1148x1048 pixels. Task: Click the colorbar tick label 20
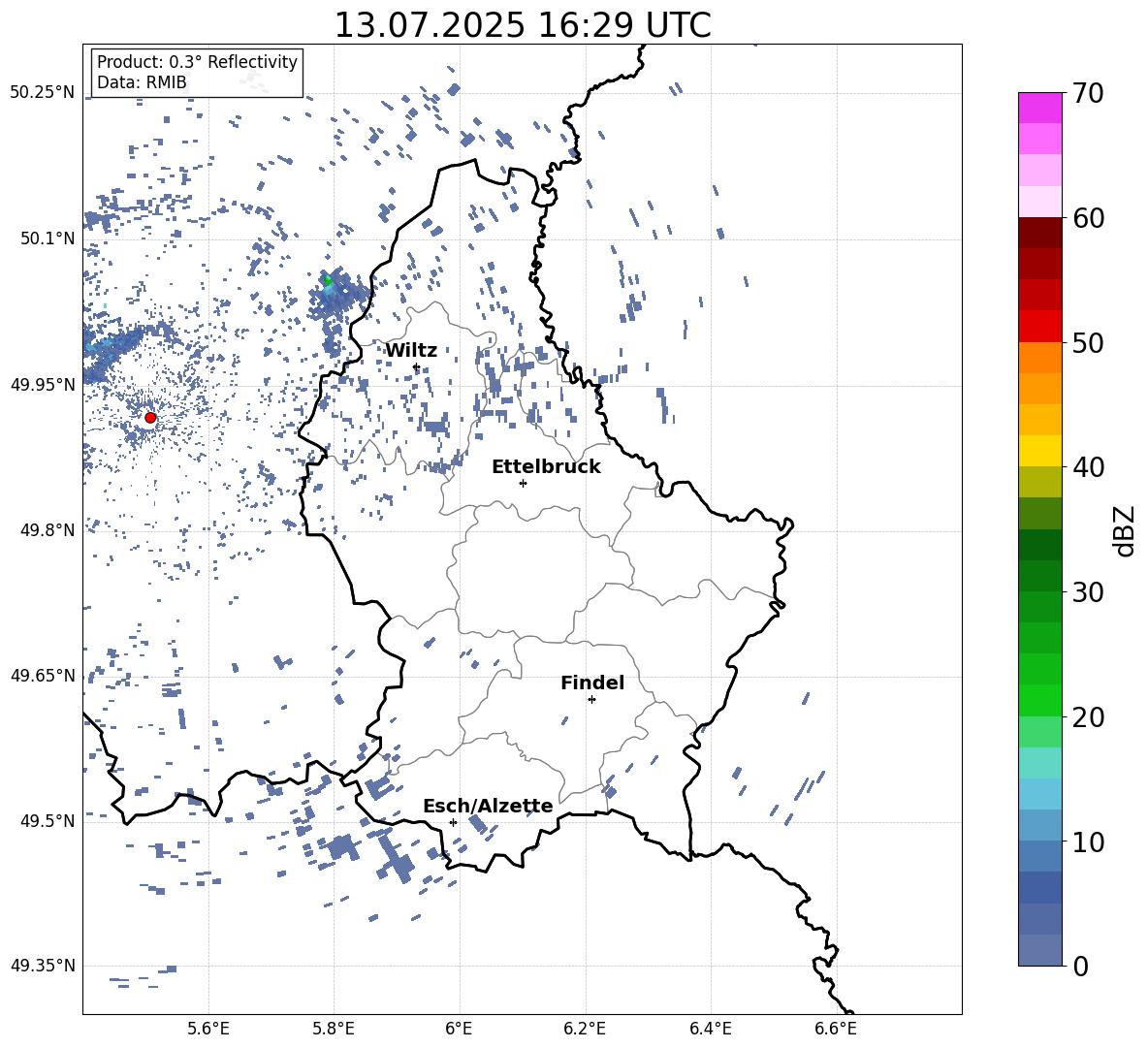[x=1088, y=718]
